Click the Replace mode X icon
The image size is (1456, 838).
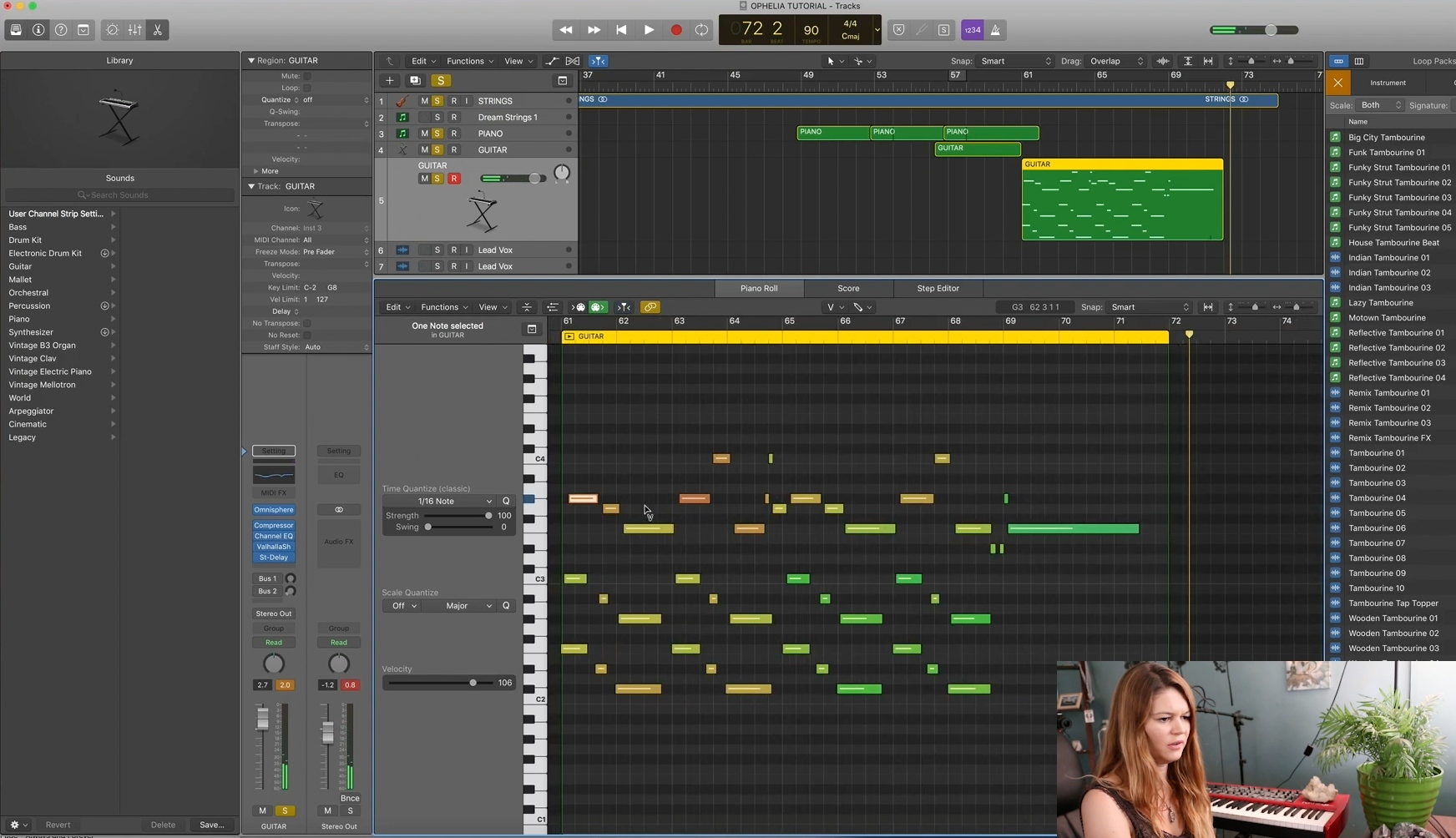pyautogui.click(x=899, y=30)
